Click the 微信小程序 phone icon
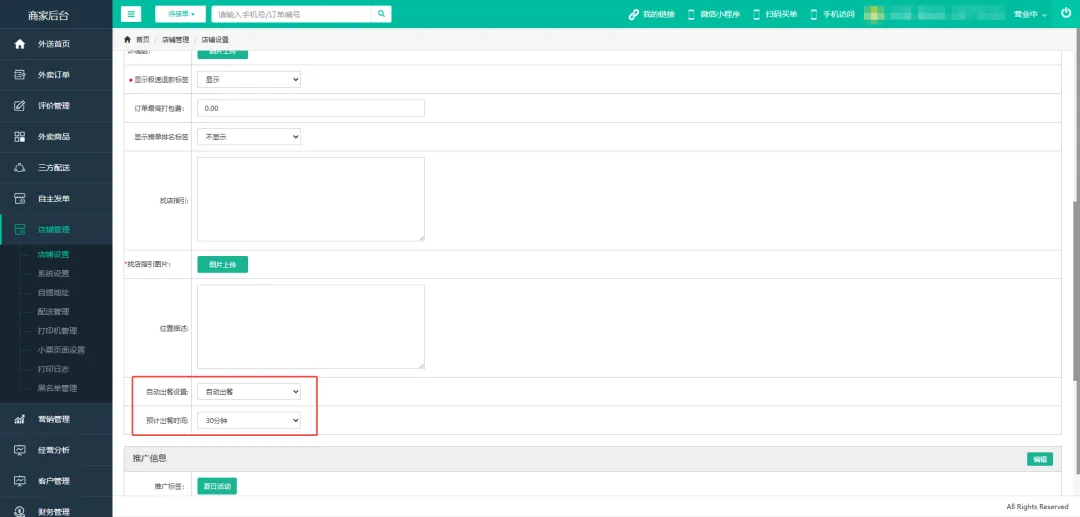Screen dimensions: 1080x517 [692, 14]
